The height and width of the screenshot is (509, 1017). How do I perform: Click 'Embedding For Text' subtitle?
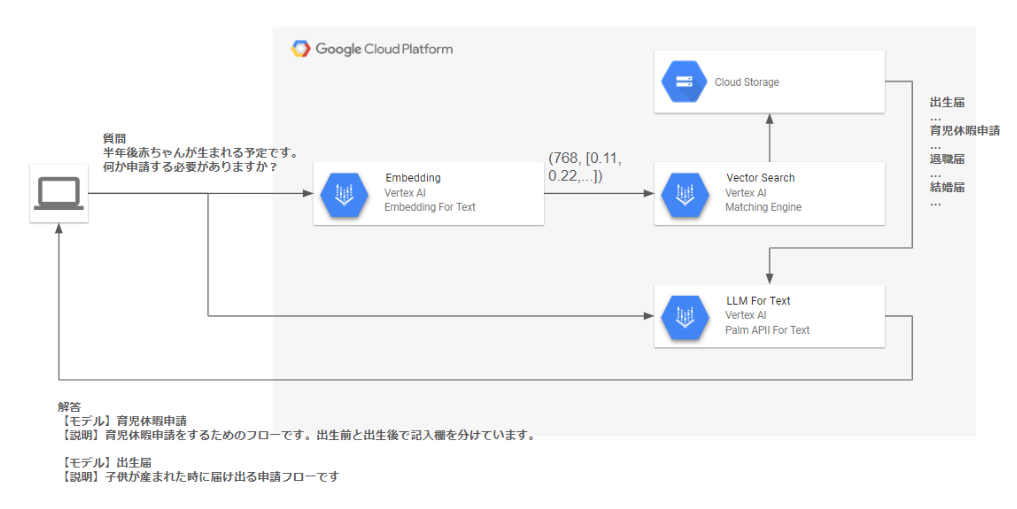point(429,207)
